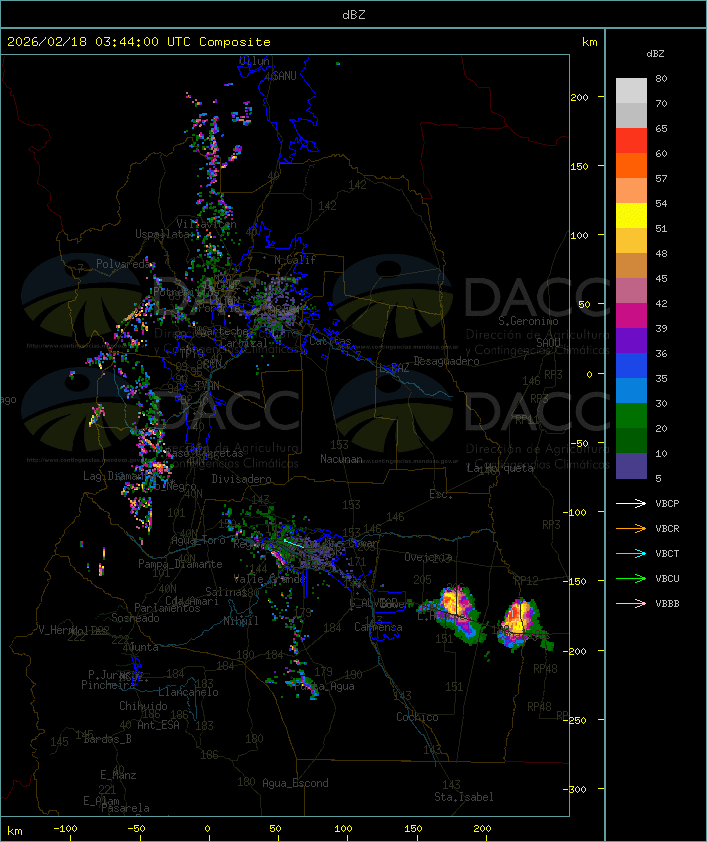Select the dusty pink 45 dBZ swatch
Screen dimensions: 707x842
click(x=631, y=291)
